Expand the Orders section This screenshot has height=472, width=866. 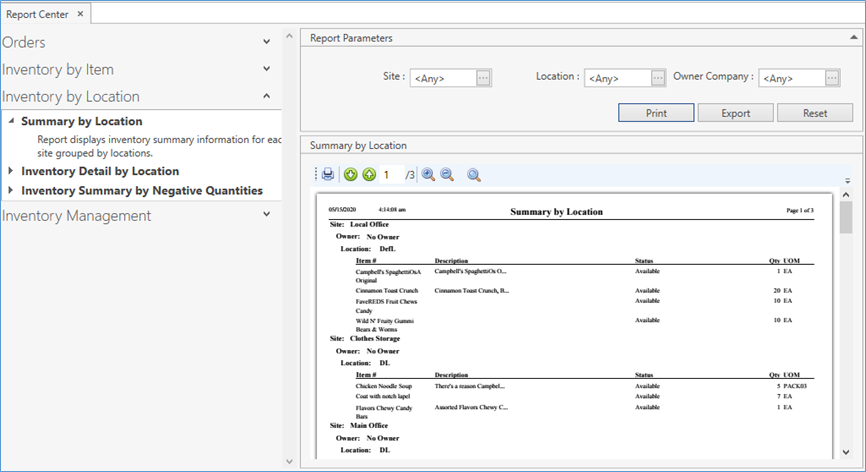[x=266, y=42]
